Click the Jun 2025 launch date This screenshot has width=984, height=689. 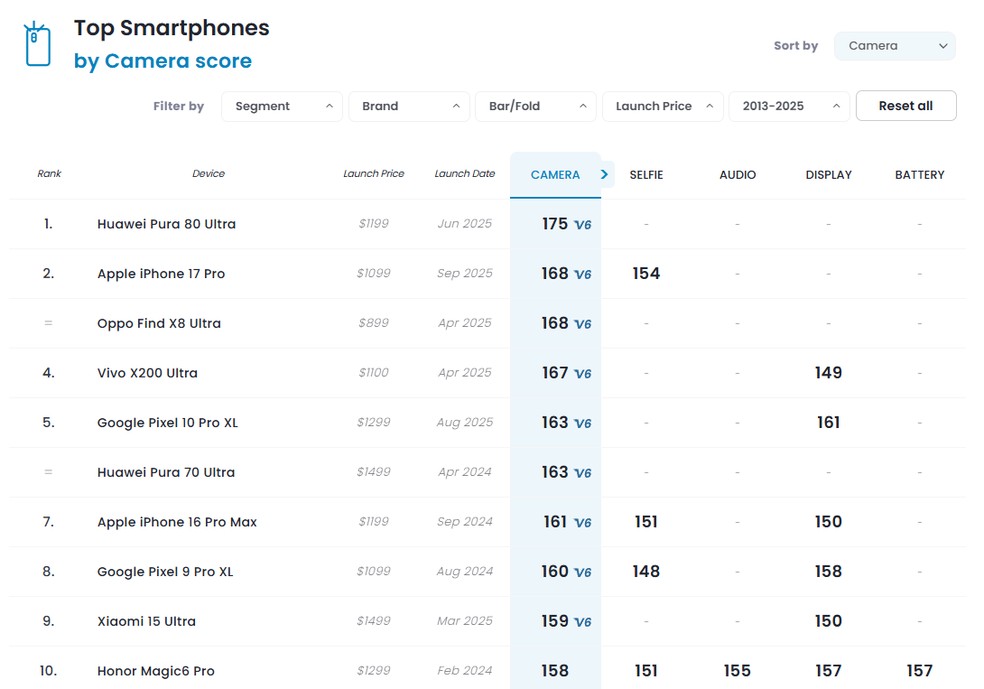464,223
